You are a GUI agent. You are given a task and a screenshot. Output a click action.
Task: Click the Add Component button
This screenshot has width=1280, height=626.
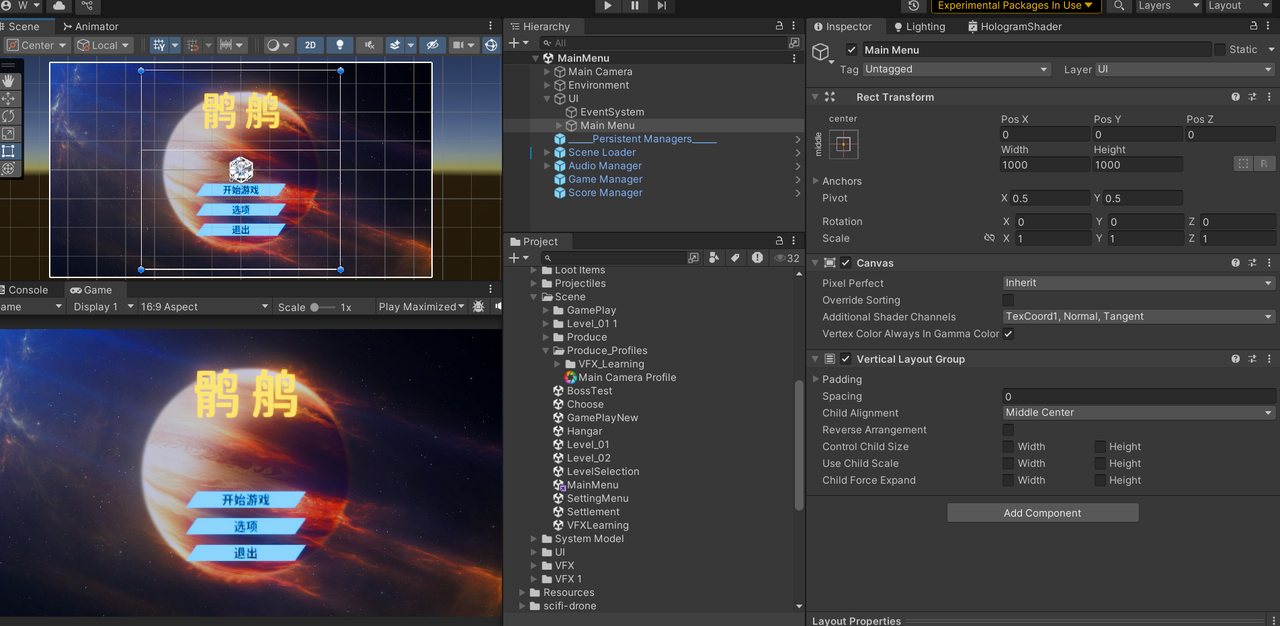click(1042, 513)
